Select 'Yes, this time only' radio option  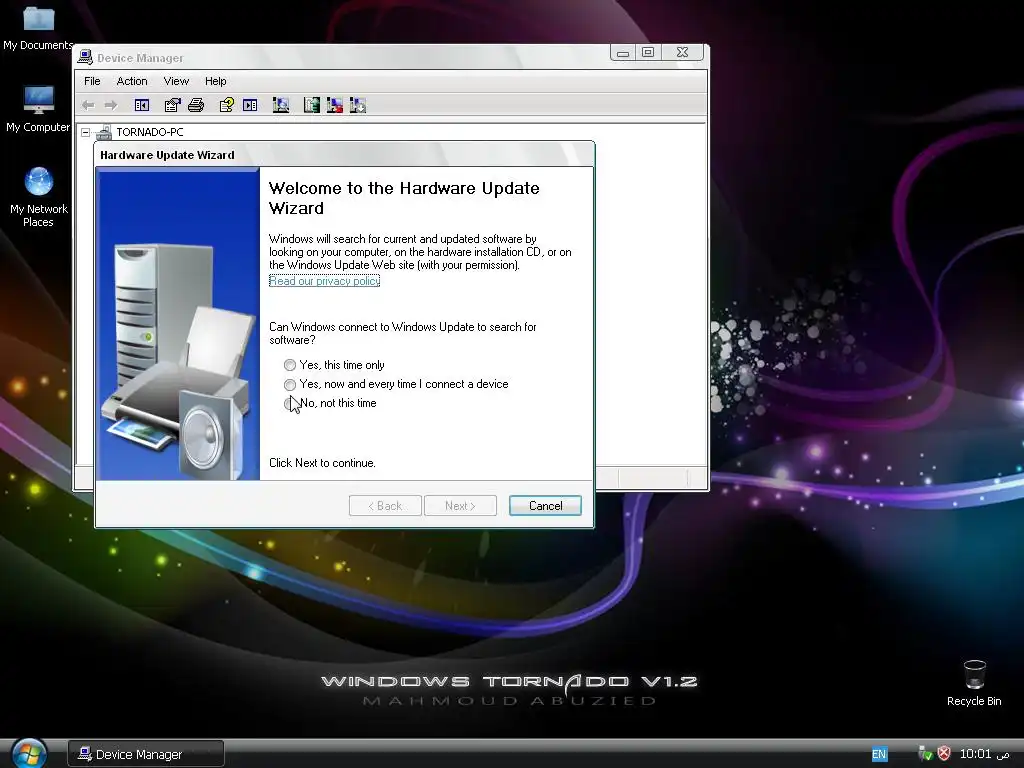(290, 365)
